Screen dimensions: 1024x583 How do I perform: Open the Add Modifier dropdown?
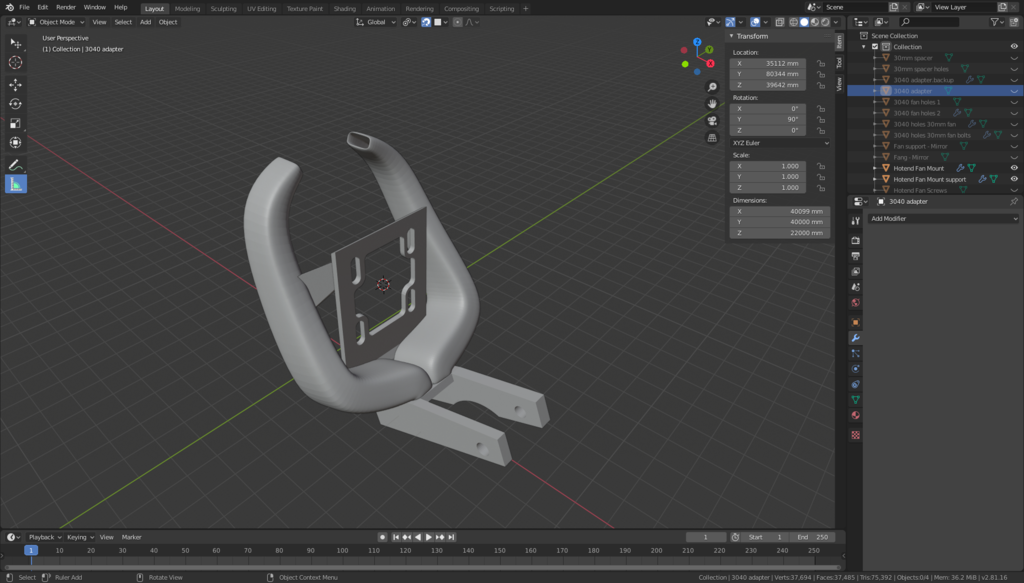pos(943,218)
